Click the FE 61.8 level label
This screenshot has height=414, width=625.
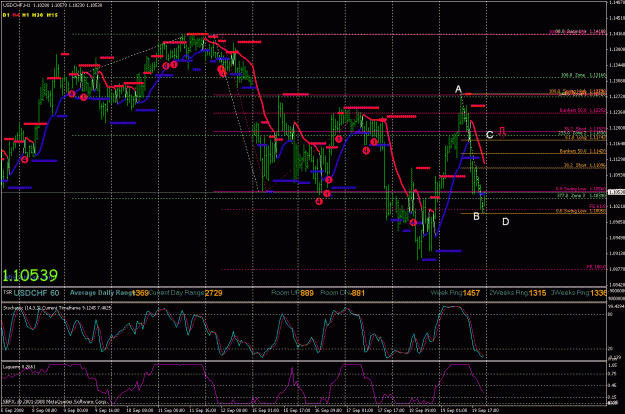point(598,206)
